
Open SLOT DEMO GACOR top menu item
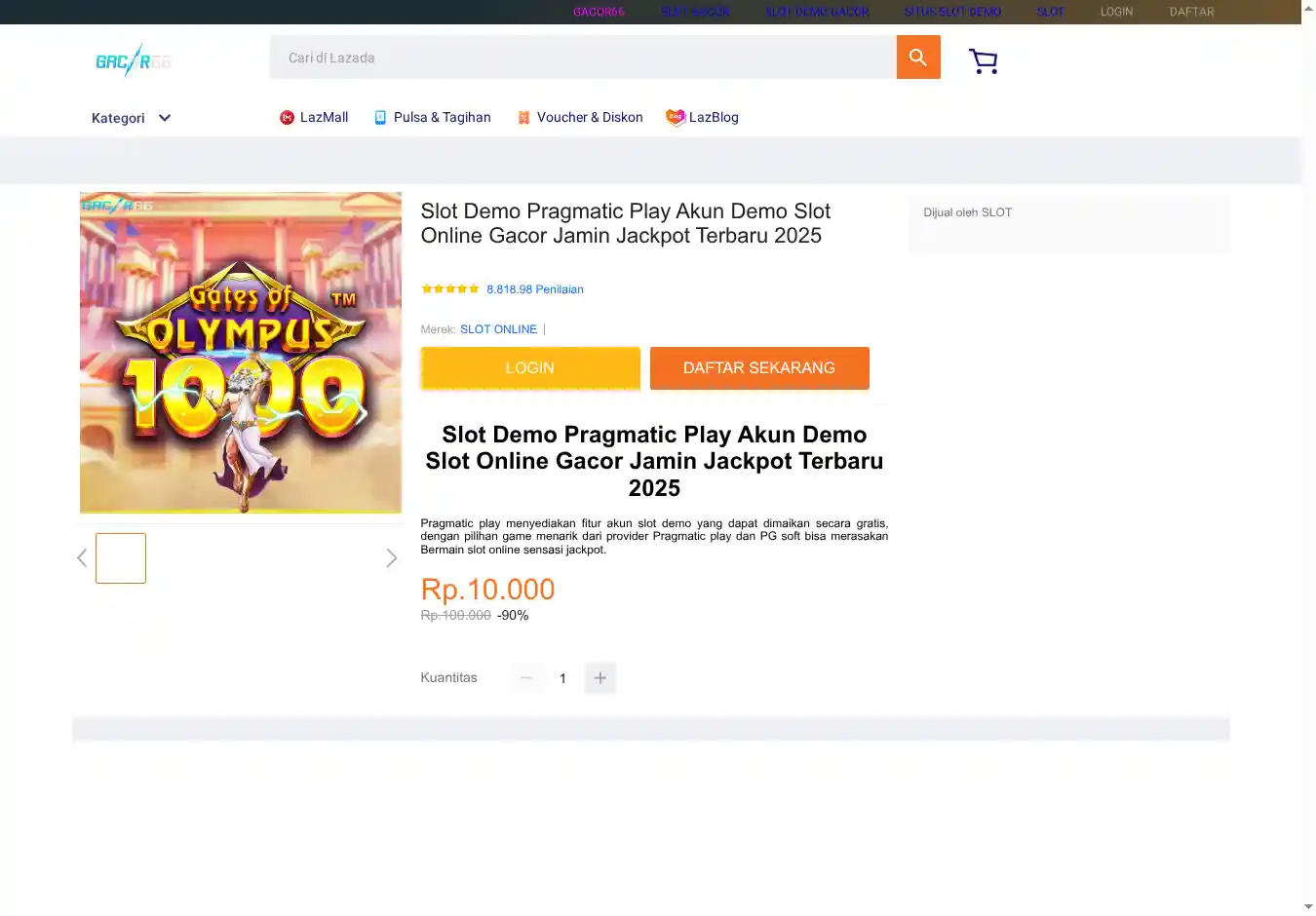coord(816,12)
